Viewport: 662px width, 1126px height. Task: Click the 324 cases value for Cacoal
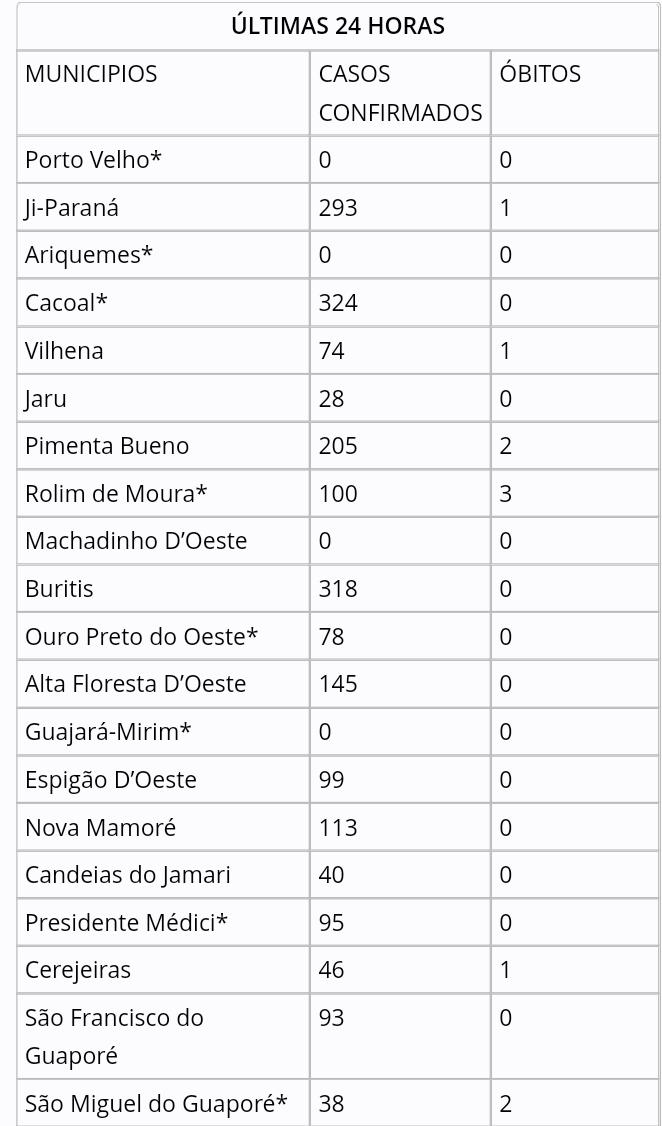[338, 303]
